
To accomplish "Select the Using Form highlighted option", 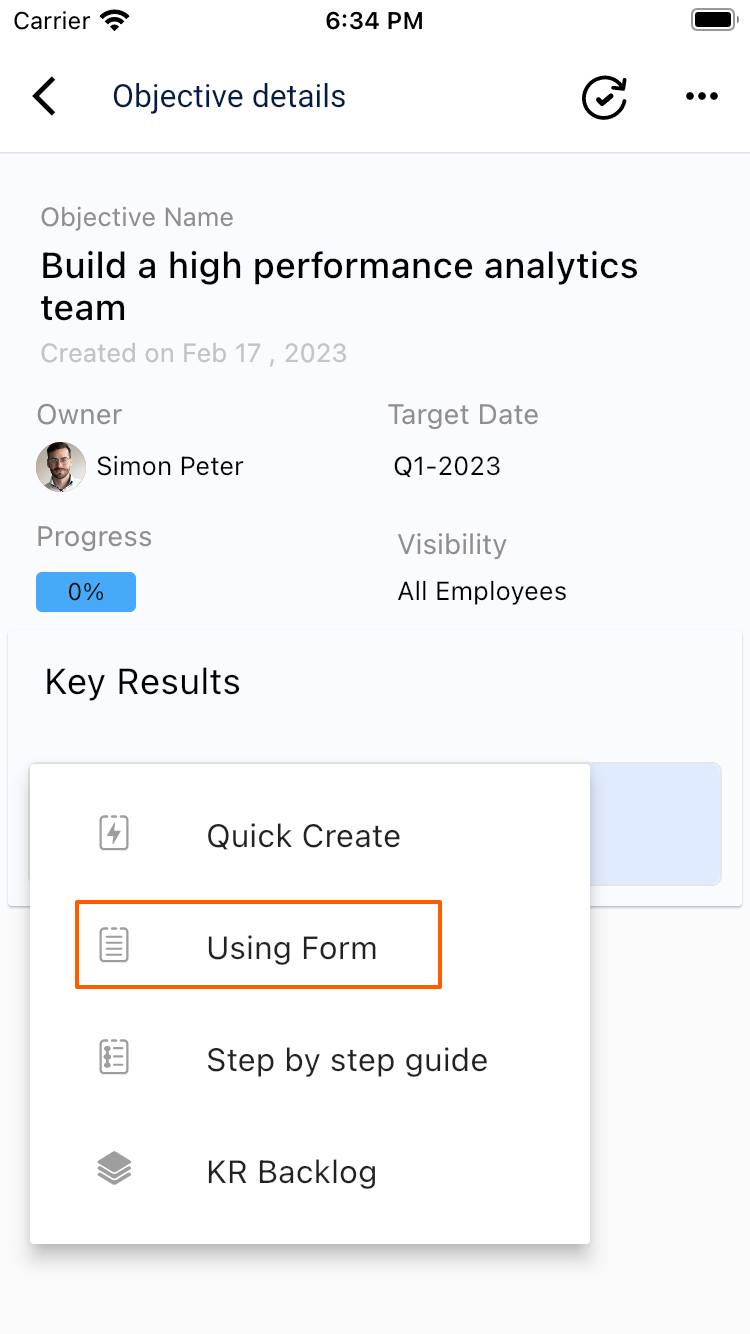I will [291, 947].
